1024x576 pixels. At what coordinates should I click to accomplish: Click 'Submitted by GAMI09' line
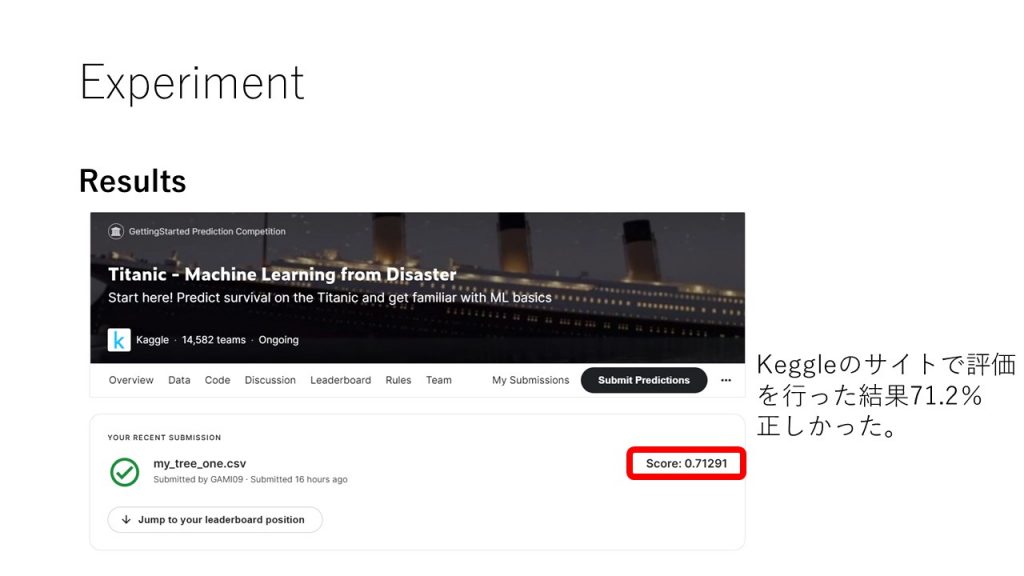pyautogui.click(x=250, y=479)
